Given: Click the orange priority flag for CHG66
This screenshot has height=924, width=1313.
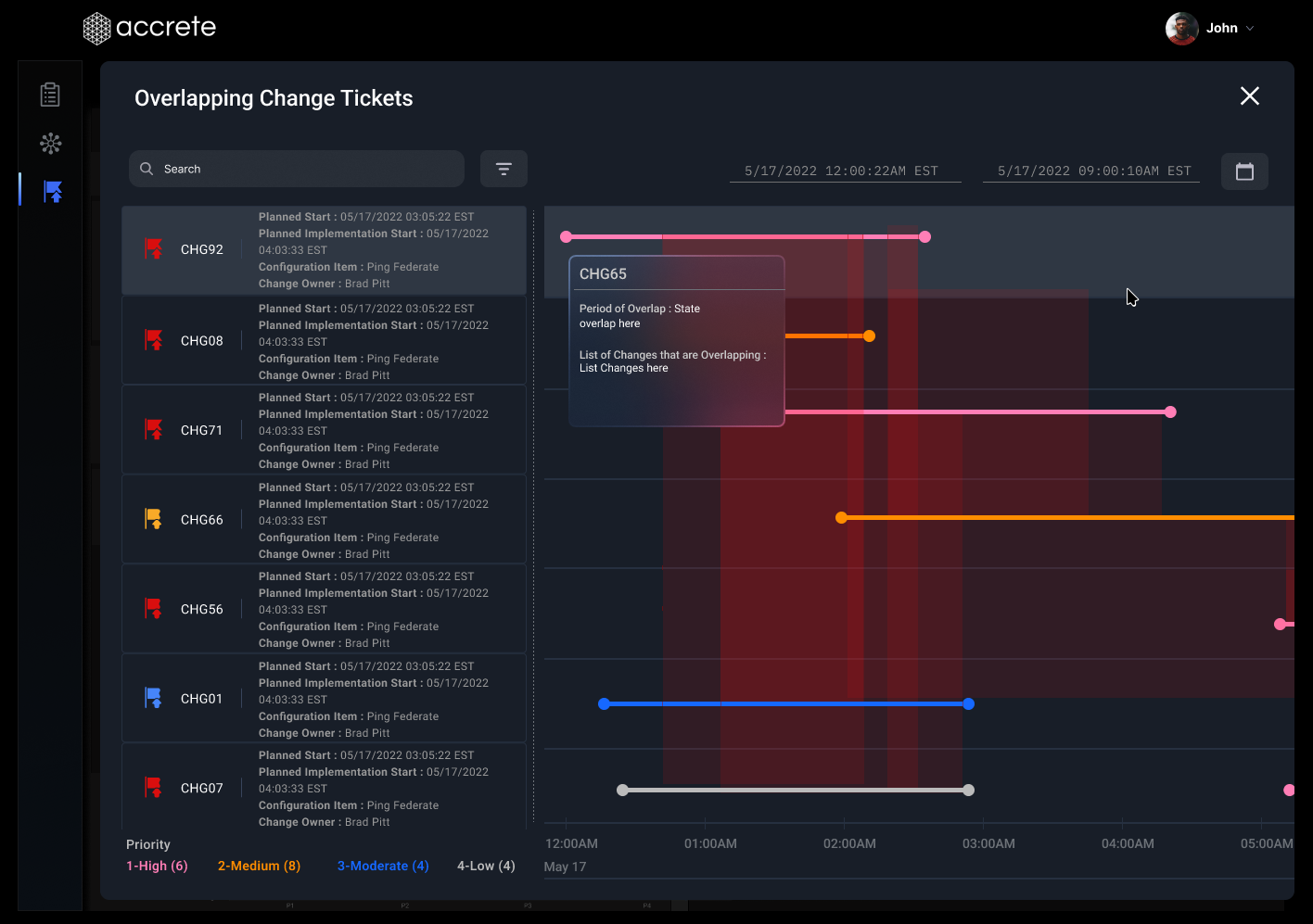Looking at the screenshot, I should tap(154, 519).
